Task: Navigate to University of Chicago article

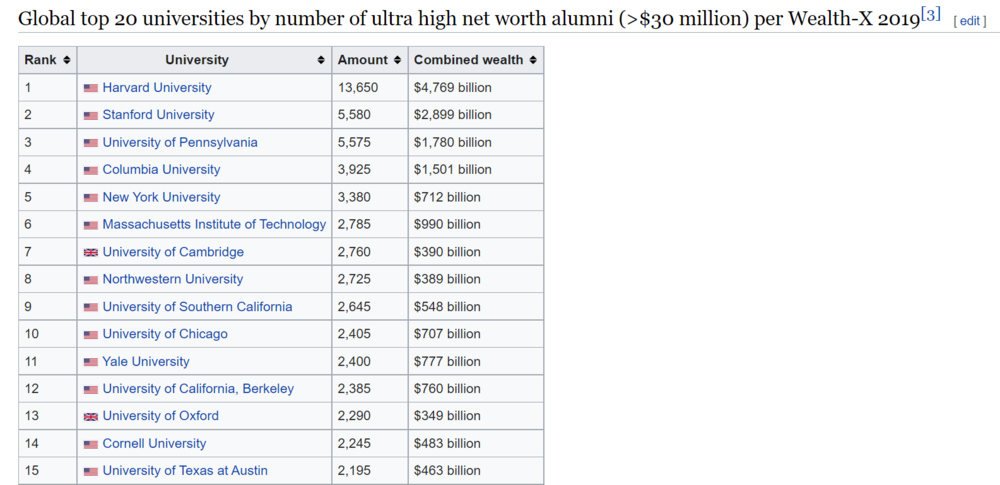Action: [x=165, y=334]
